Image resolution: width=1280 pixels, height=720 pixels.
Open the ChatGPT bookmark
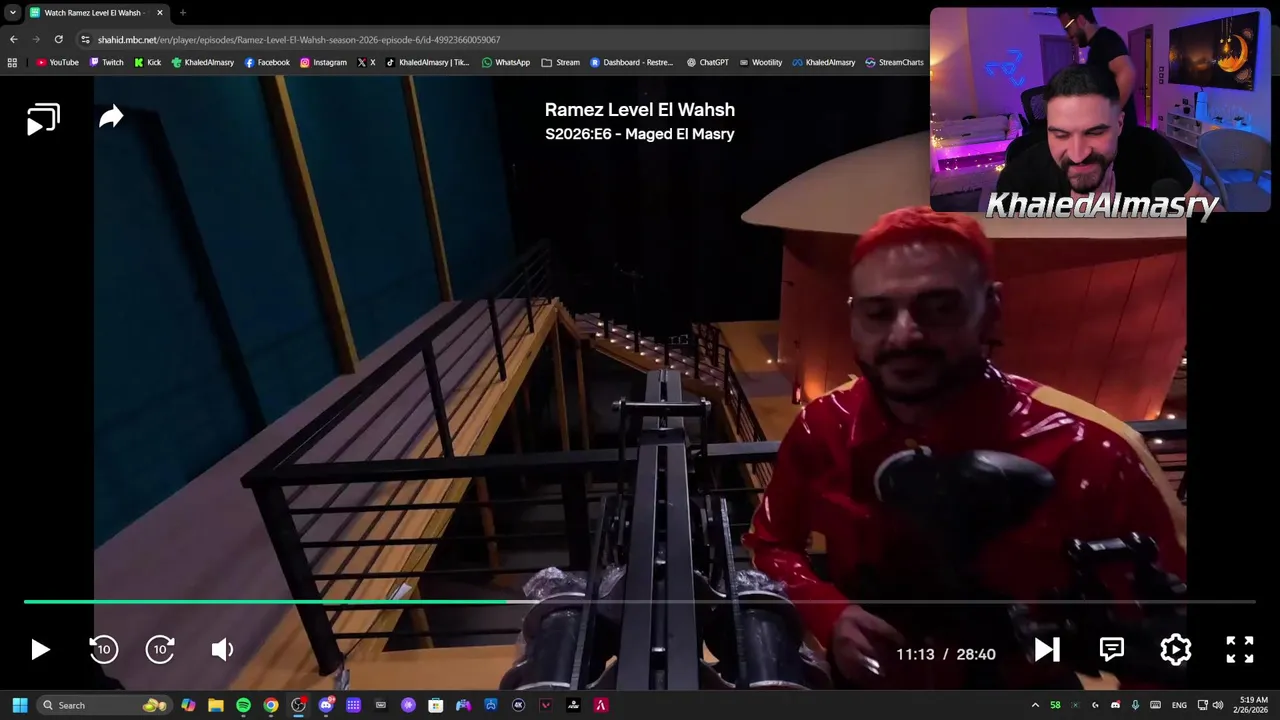707,62
